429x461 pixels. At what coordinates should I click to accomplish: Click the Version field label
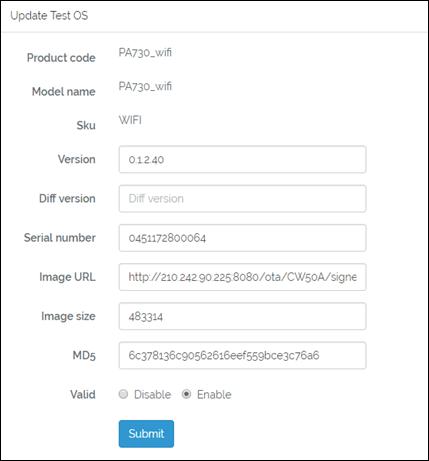coord(77,159)
